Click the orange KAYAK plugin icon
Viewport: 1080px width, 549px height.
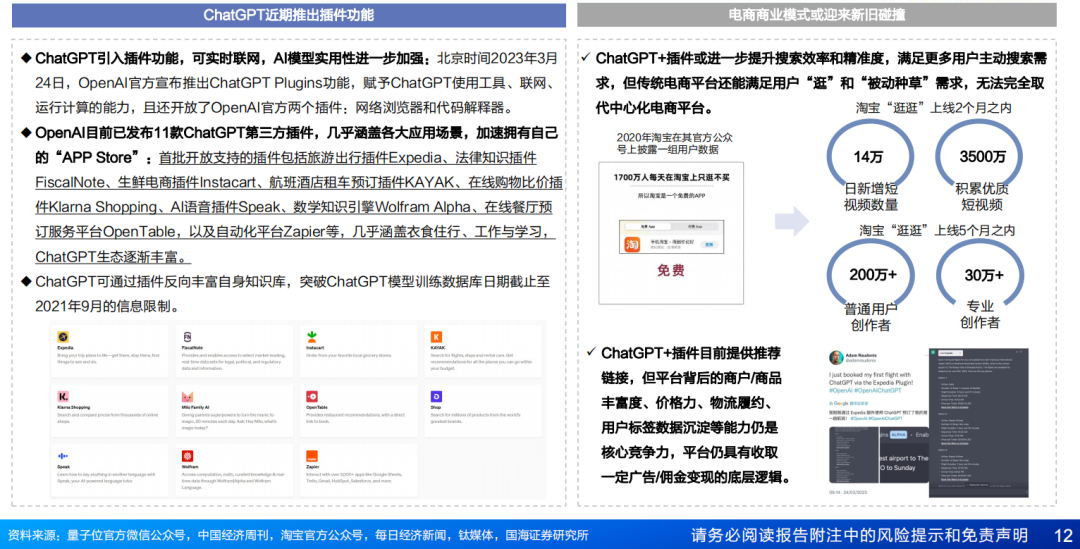[436, 337]
